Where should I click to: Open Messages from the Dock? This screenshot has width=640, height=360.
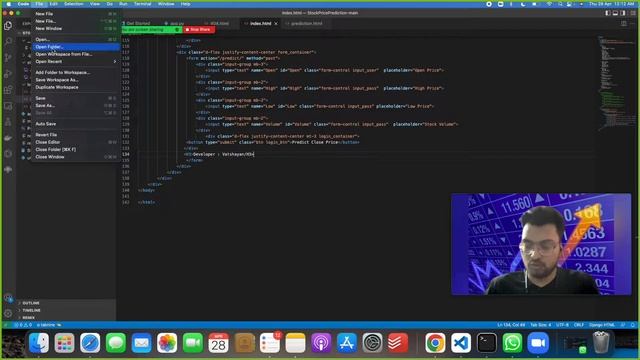click(116, 343)
